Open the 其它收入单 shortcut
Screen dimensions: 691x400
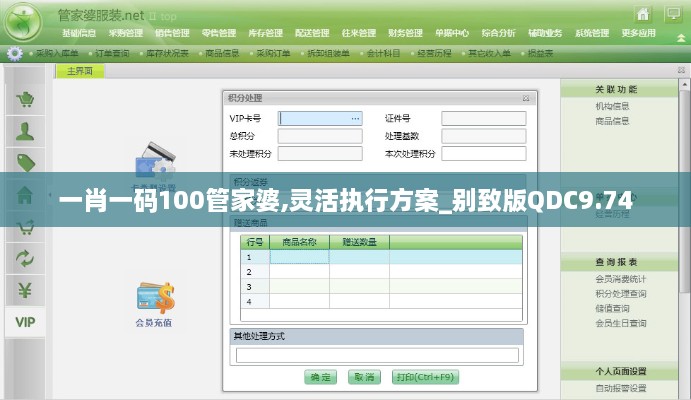point(489,53)
